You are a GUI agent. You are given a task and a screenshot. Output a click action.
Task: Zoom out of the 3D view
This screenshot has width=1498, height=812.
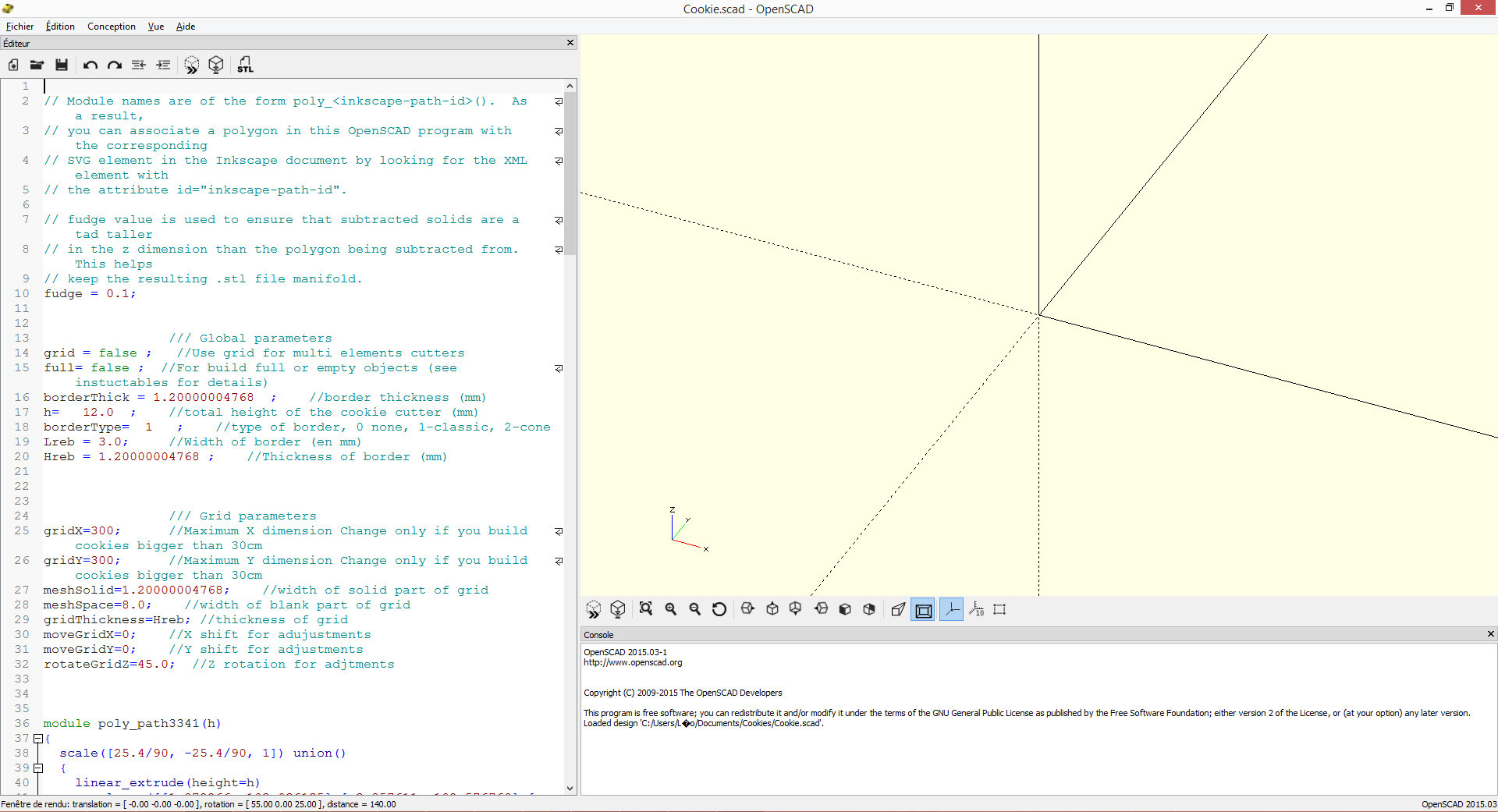tap(695, 609)
